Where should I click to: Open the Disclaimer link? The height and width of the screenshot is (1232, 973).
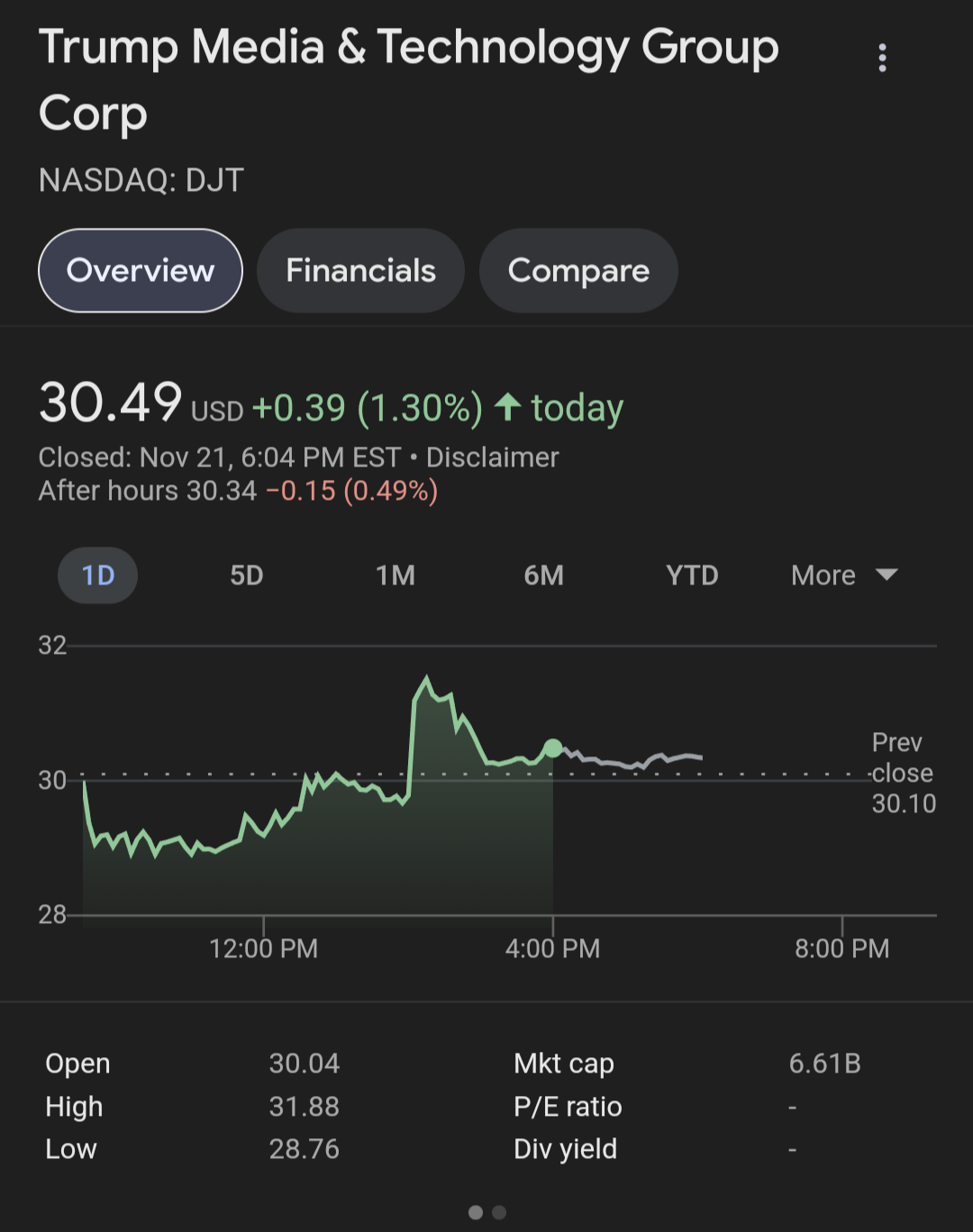coord(492,457)
